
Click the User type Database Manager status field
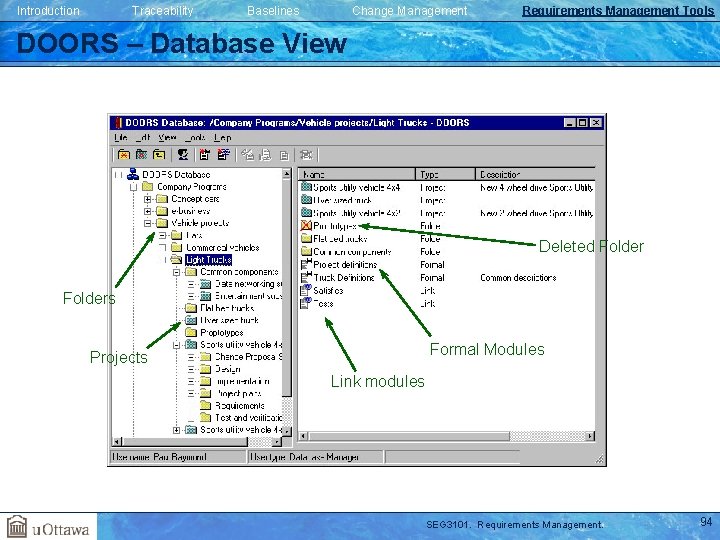315,457
